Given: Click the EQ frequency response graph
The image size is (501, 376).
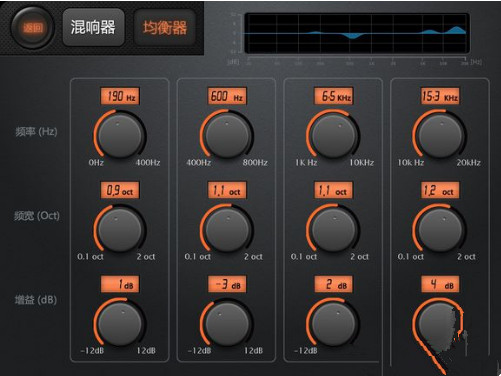Looking at the screenshot, I should coord(357,33).
